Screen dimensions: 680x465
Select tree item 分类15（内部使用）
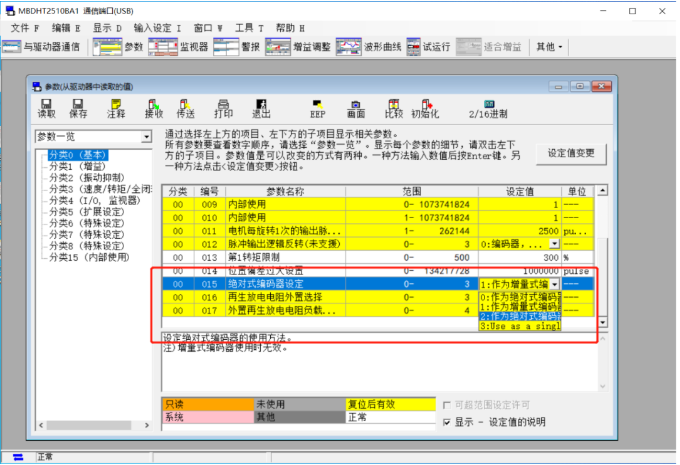pyautogui.click(x=89, y=257)
